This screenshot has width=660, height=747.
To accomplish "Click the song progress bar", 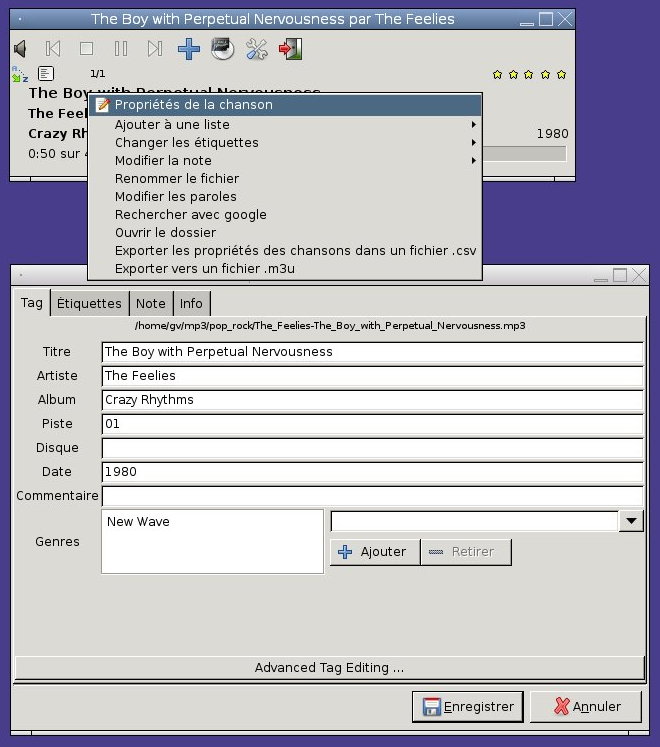I will coord(524,154).
